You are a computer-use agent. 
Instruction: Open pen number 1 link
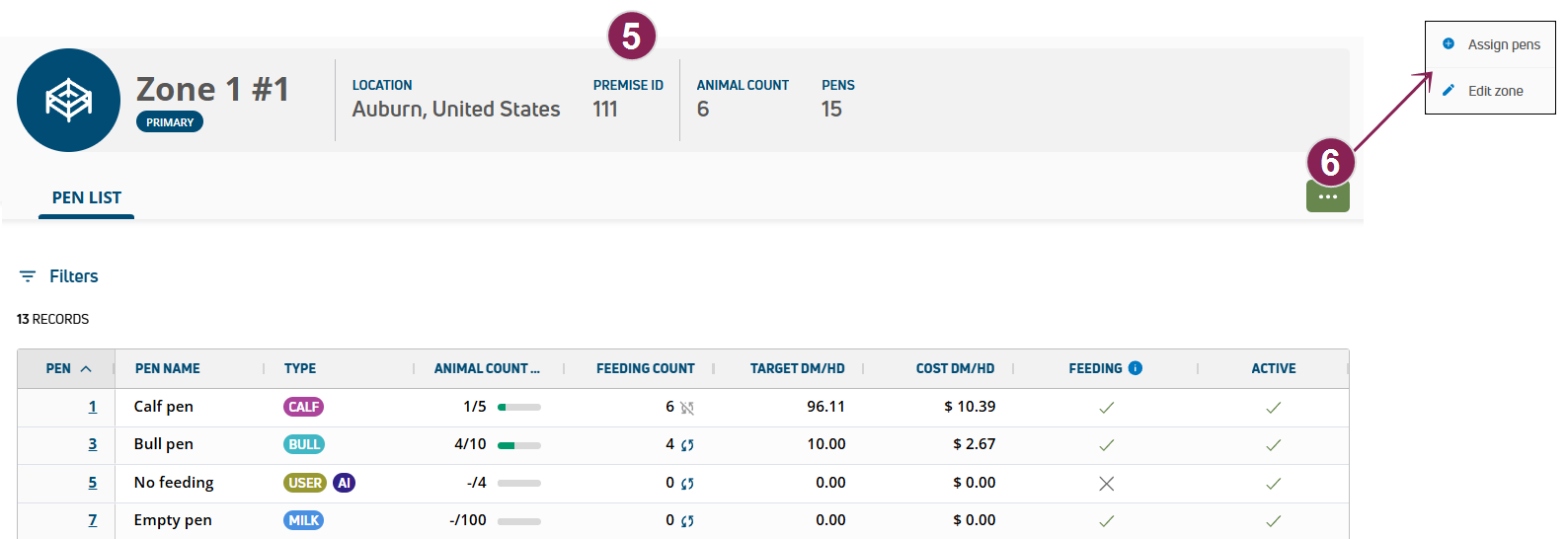pyautogui.click(x=93, y=407)
